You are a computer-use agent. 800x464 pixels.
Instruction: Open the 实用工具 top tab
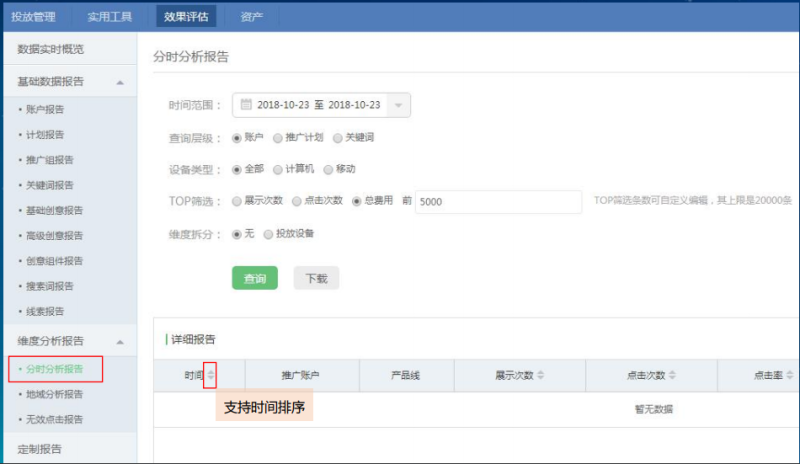pos(110,16)
